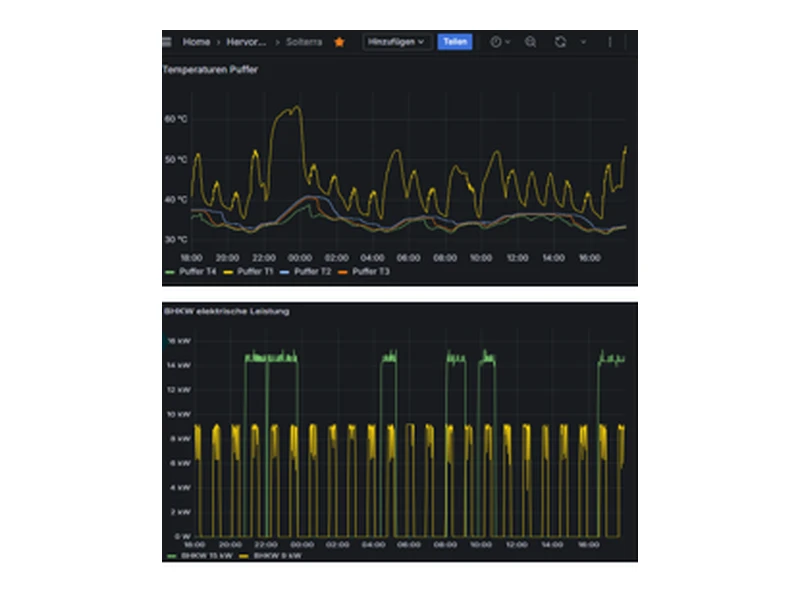Click the blue Teilen button
The height and width of the screenshot is (600, 800).
[x=455, y=42]
